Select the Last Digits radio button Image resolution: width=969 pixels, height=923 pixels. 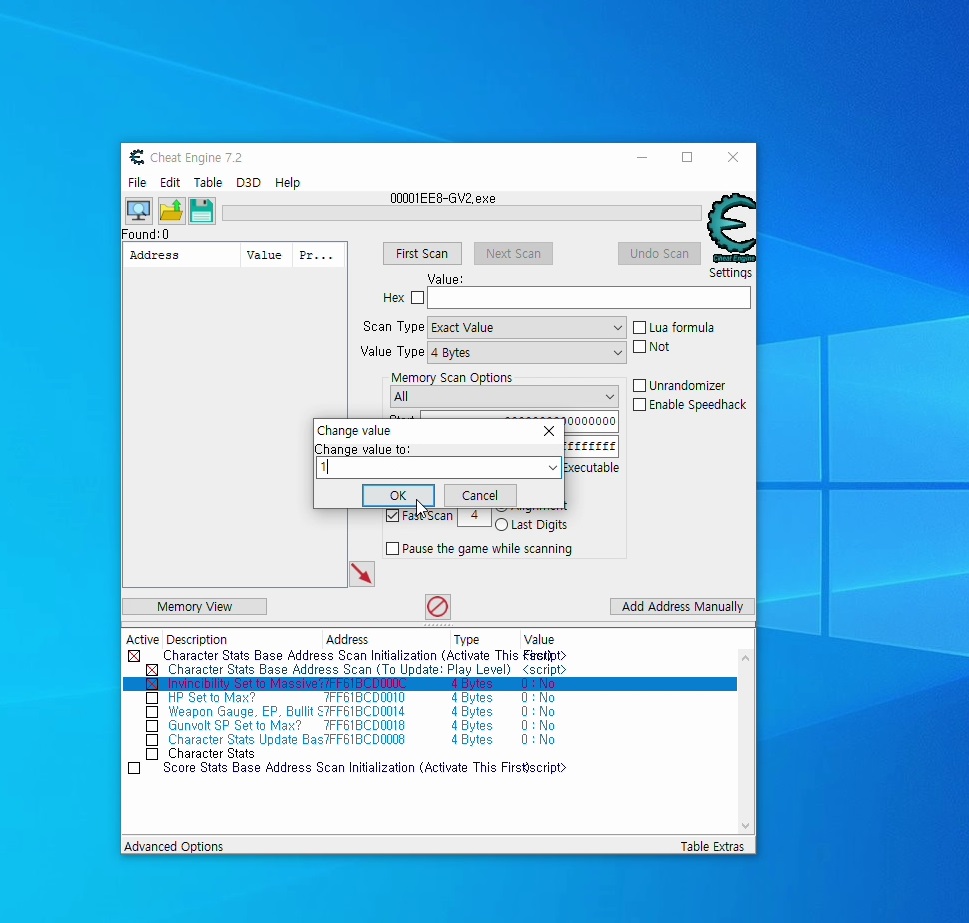point(502,525)
